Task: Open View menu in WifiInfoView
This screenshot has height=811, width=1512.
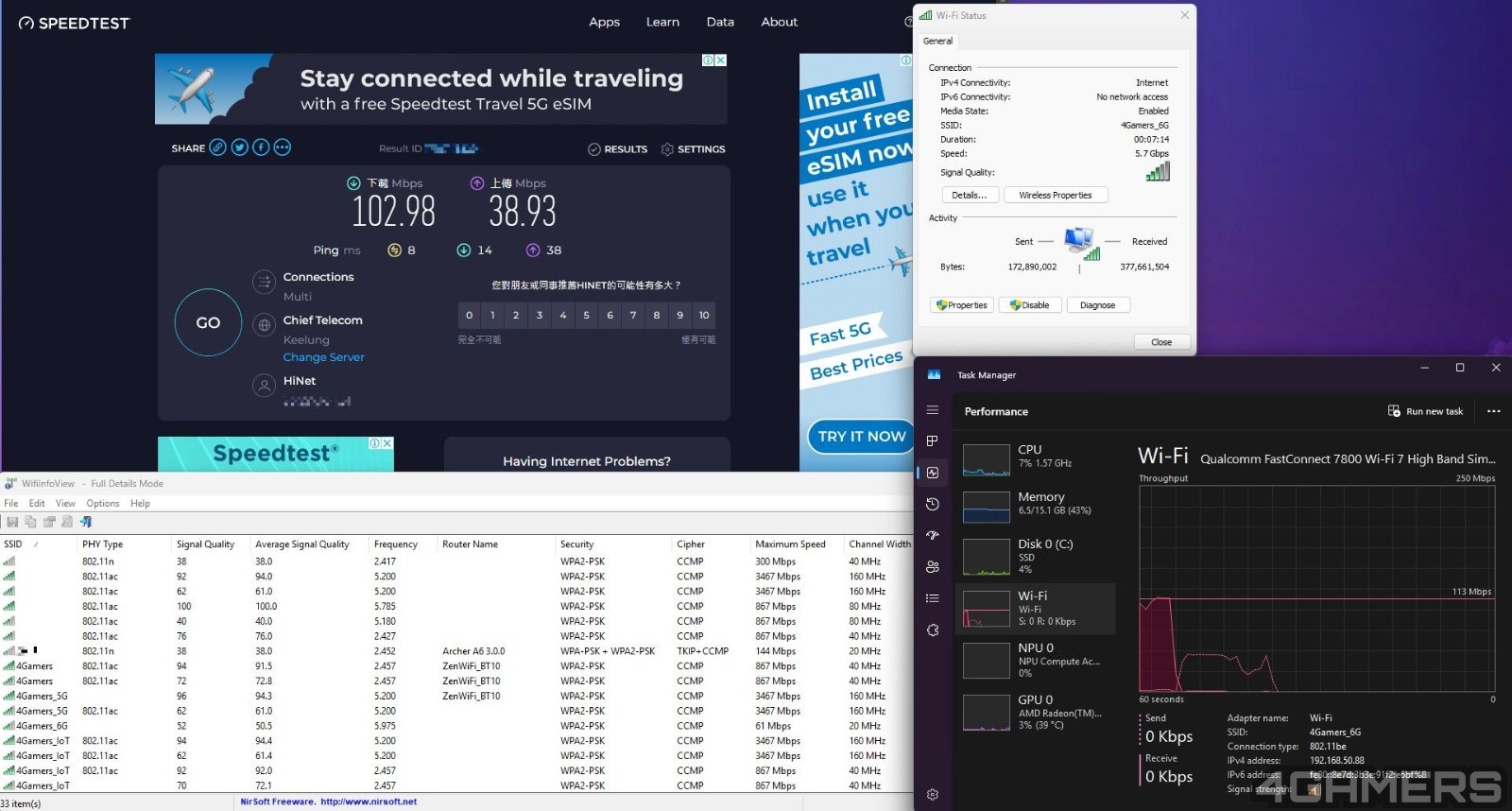Action: 65,504
